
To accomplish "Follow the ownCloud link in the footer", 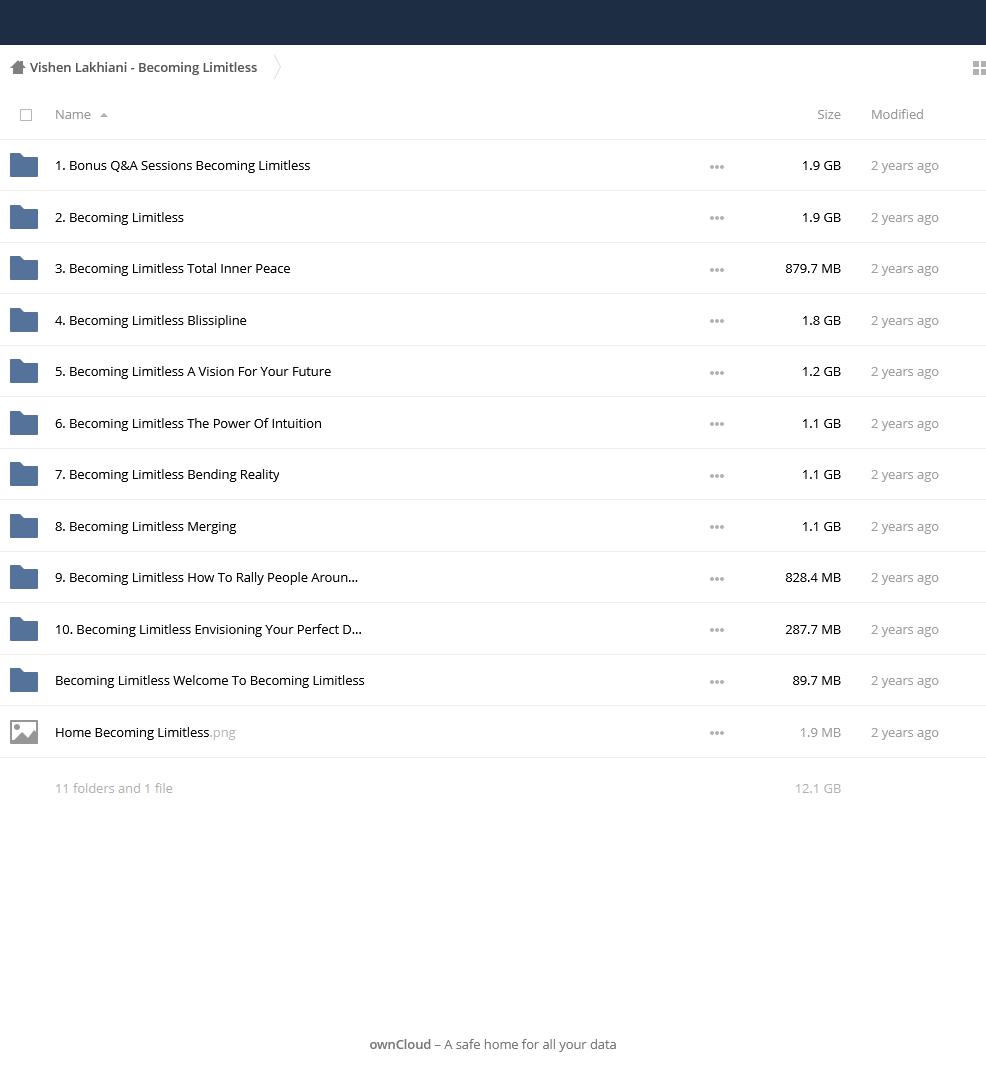I will coord(400,1045).
